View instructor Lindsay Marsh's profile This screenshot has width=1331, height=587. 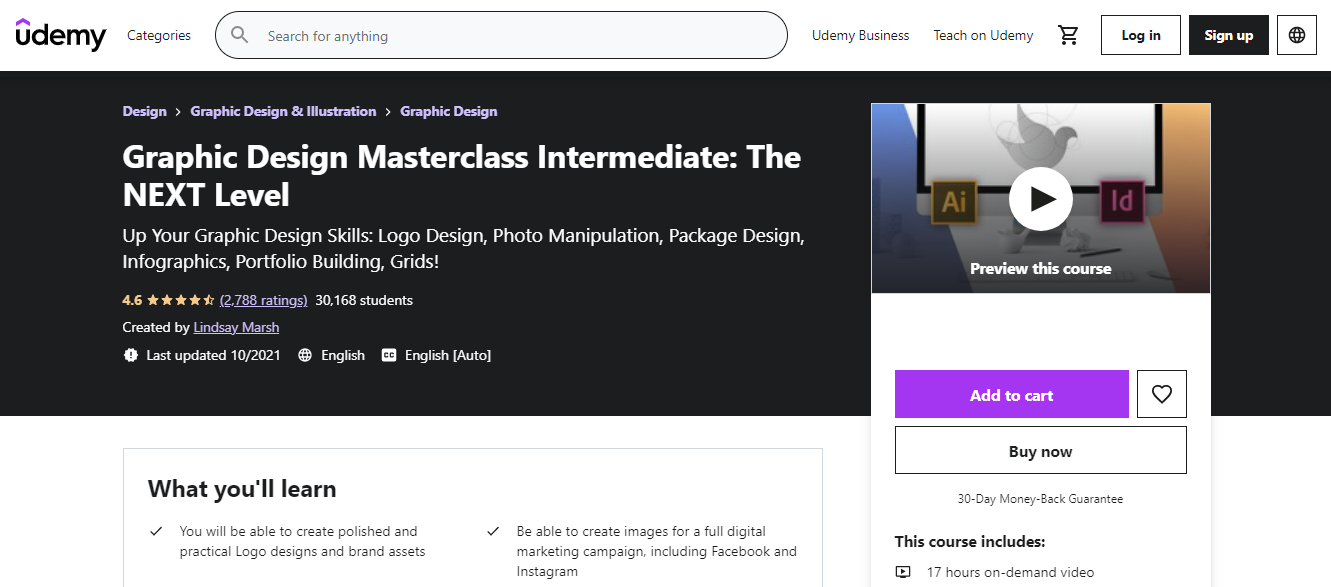(x=236, y=327)
